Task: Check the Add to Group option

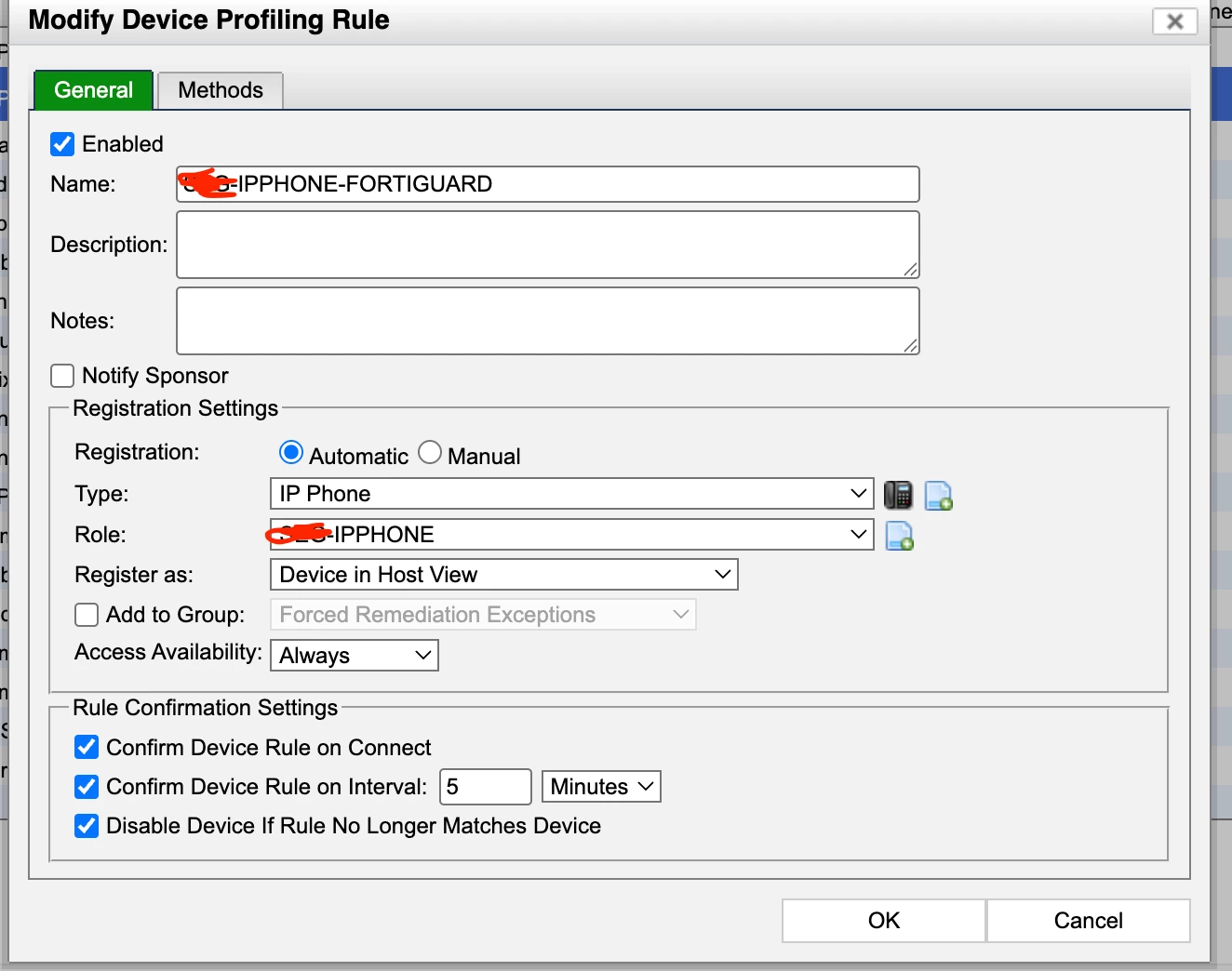Action: 87,615
